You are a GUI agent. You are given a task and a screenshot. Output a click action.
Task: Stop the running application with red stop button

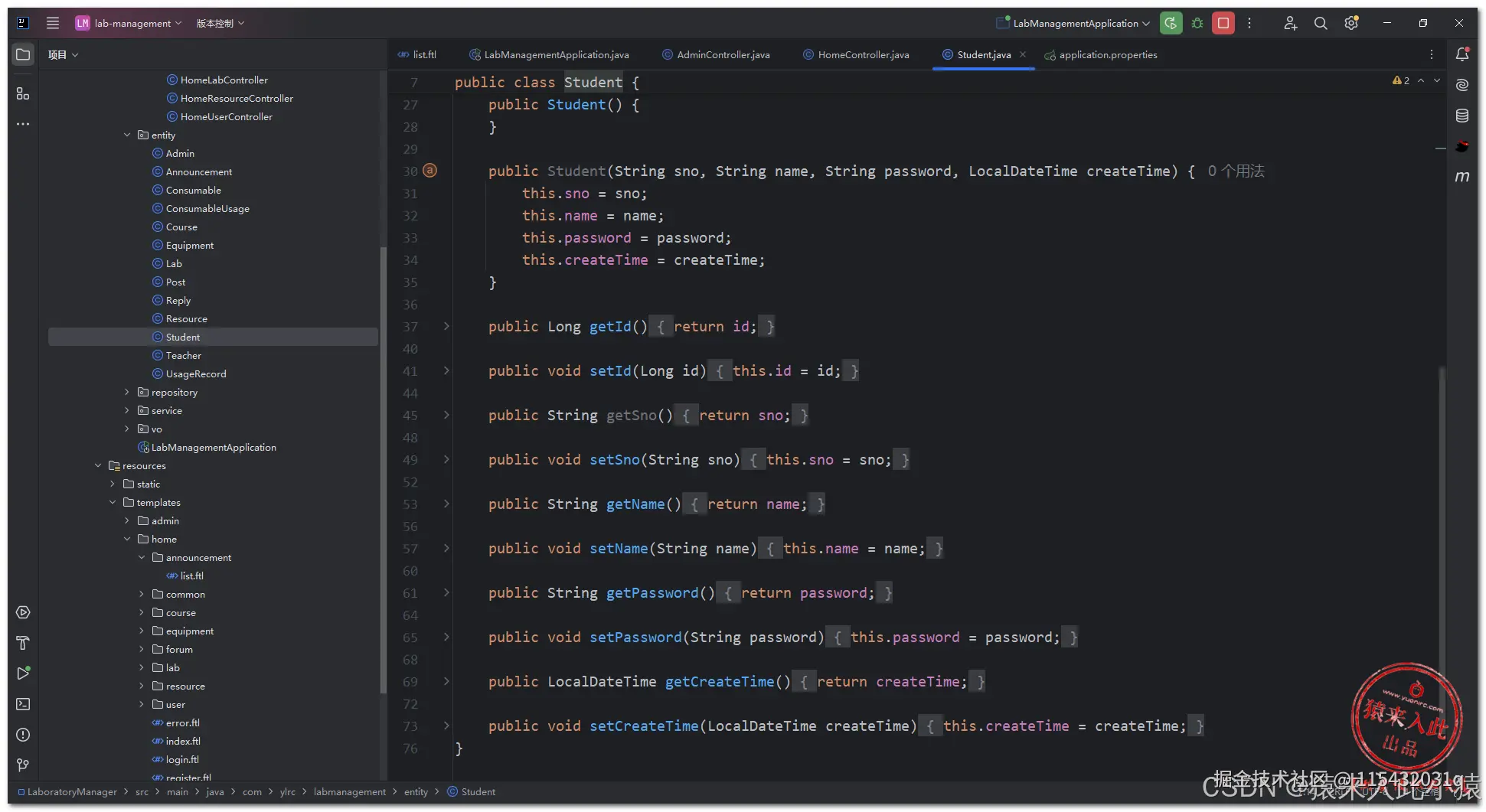(1223, 23)
